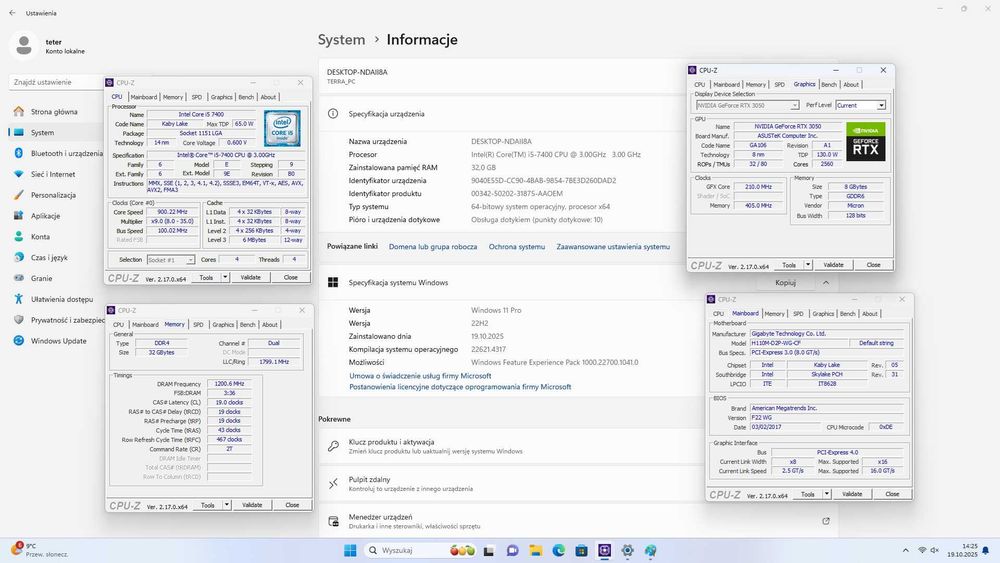Viewport: 1000px width, 563px height.
Task: Click Intel Core i5 7400 name field
Action: (201, 114)
